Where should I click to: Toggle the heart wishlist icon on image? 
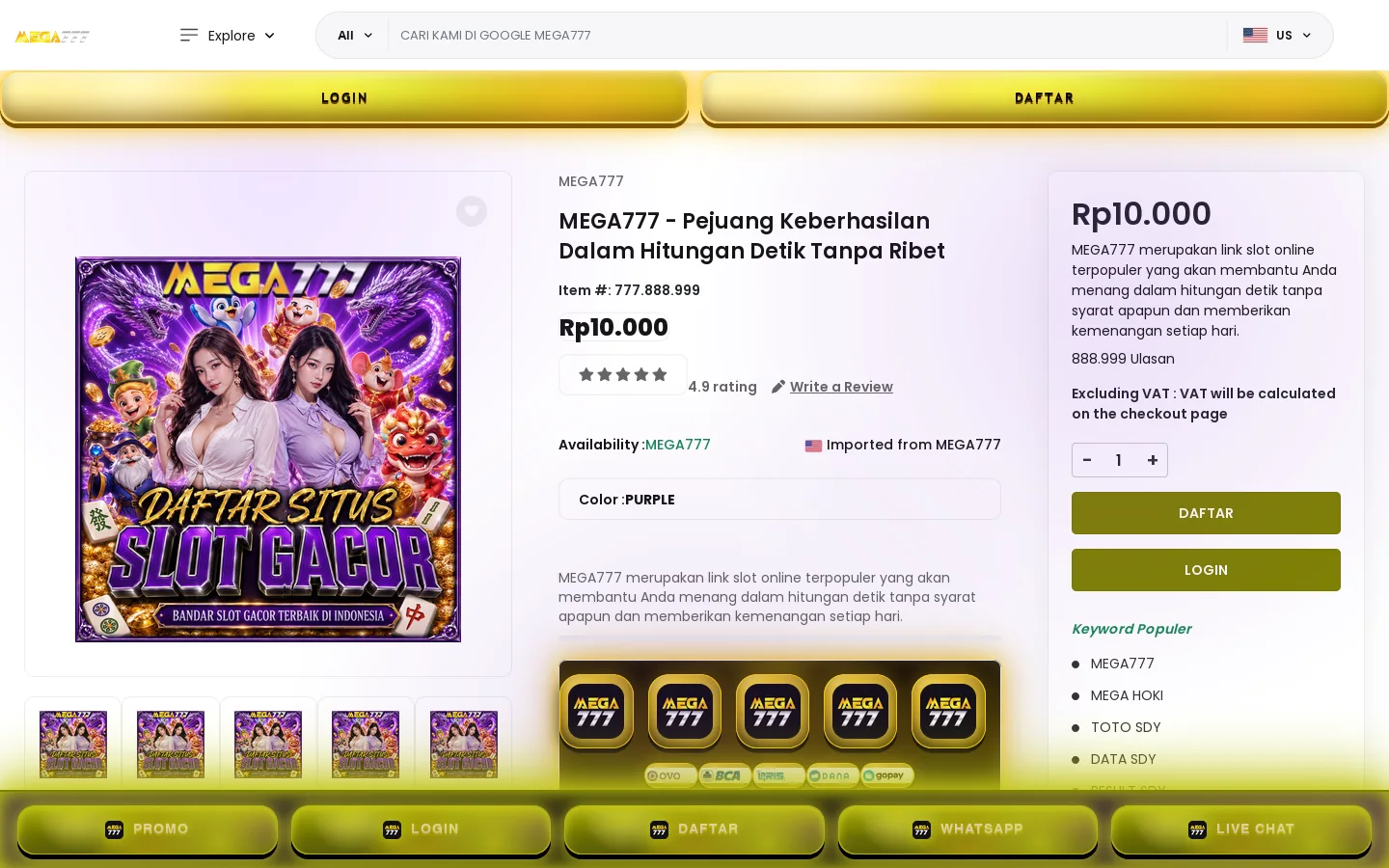click(472, 211)
